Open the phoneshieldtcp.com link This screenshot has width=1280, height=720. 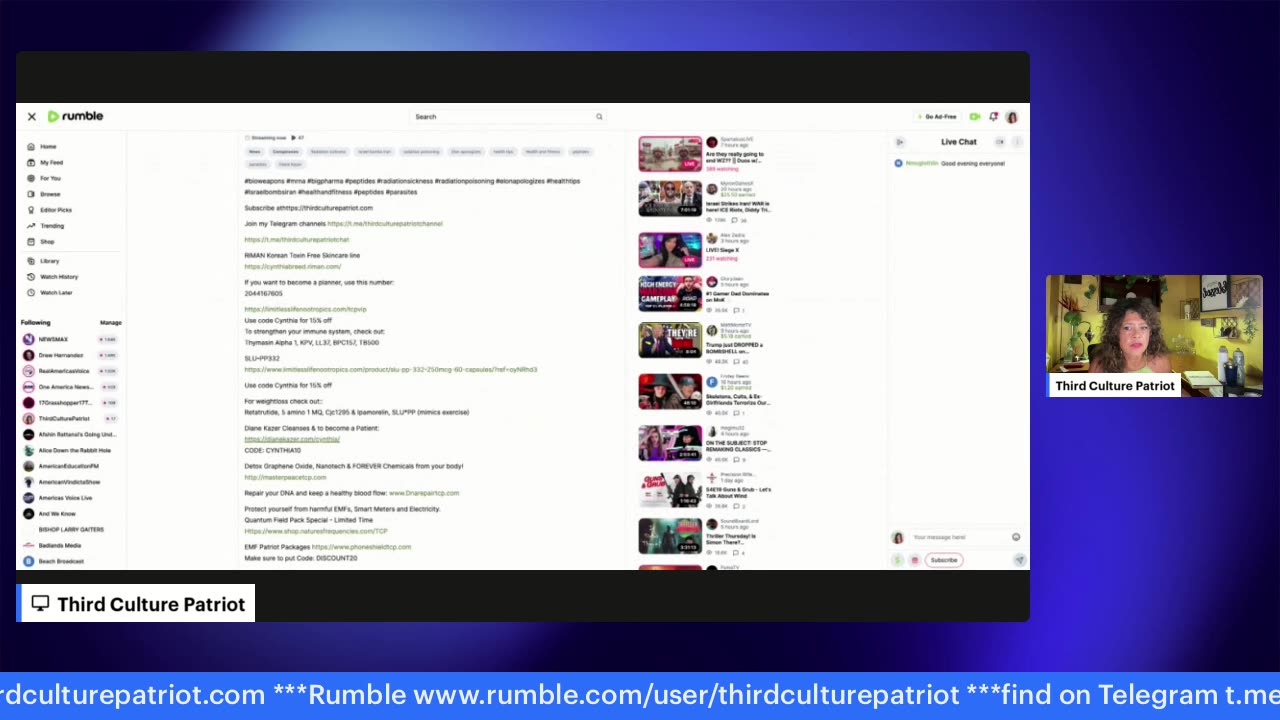click(361, 547)
